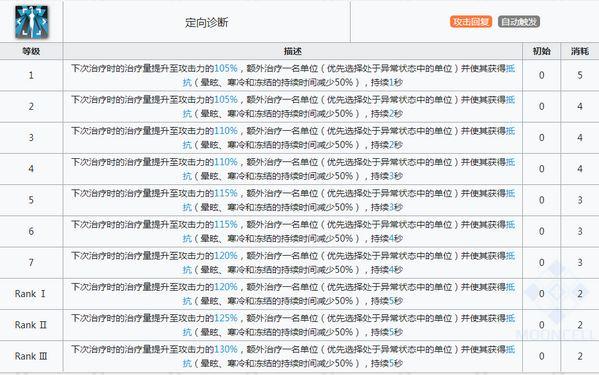Select the gray 自动触发 tag
The width and height of the screenshot is (599, 375).
[x=519, y=22]
